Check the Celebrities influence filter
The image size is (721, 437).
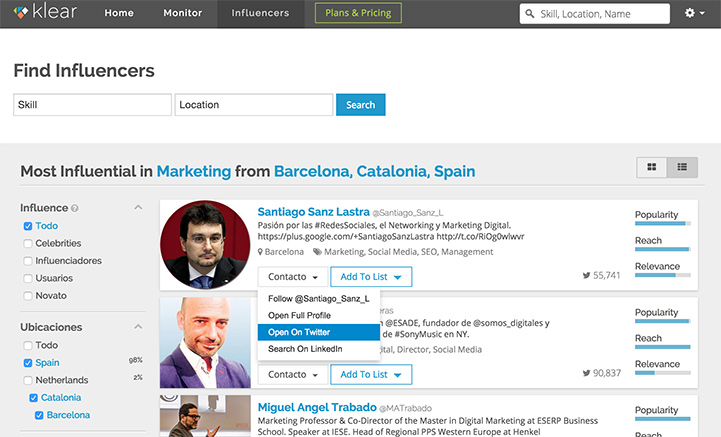point(28,243)
